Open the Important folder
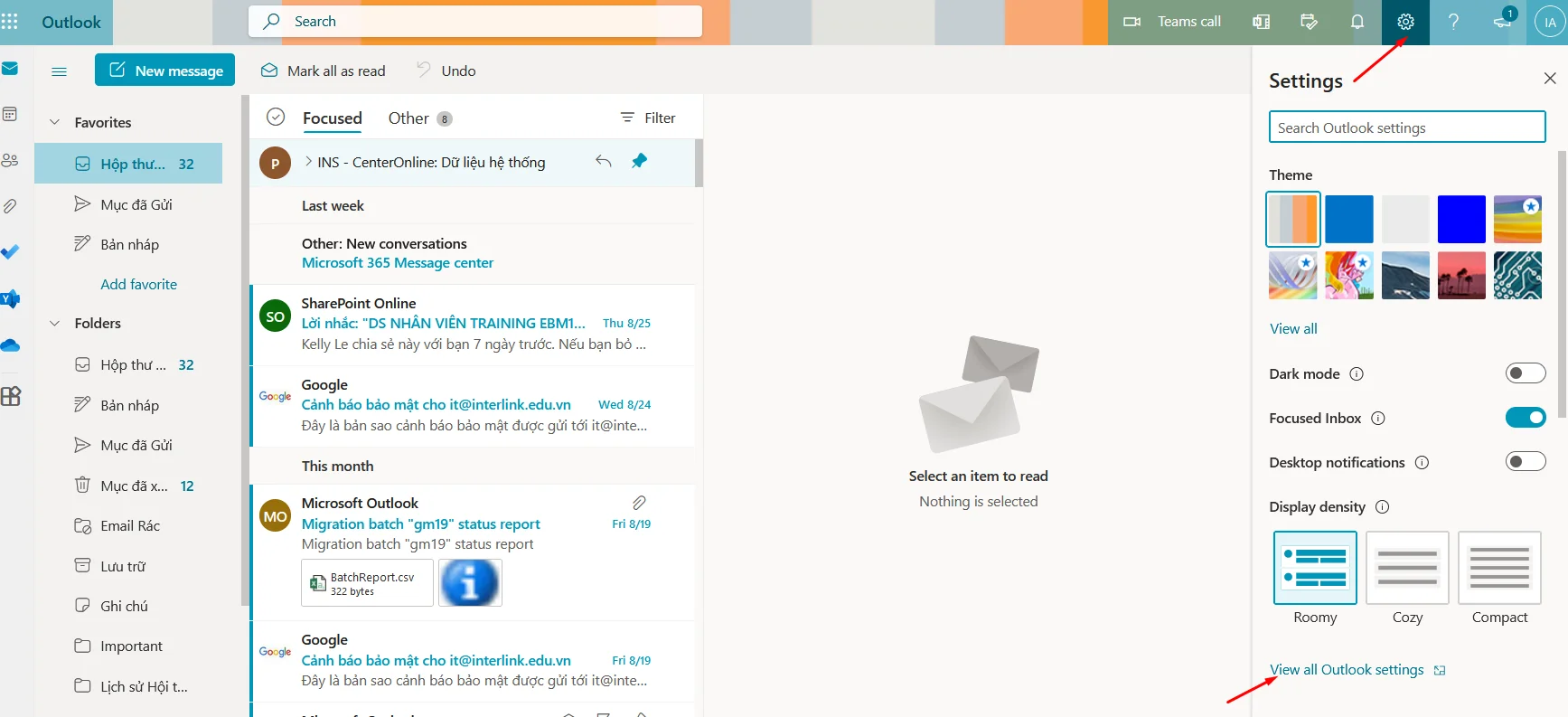1568x717 pixels. coord(128,646)
